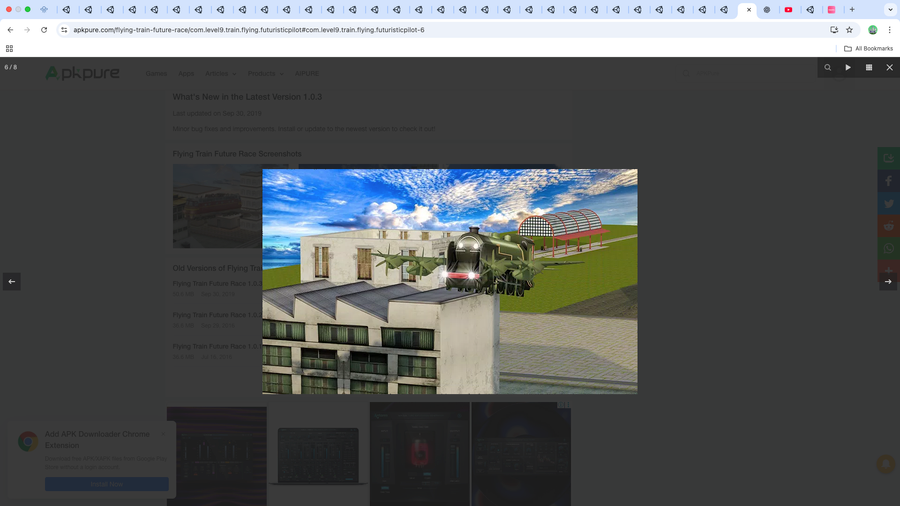View site information icon in address bar
The height and width of the screenshot is (506, 900).
tap(64, 30)
